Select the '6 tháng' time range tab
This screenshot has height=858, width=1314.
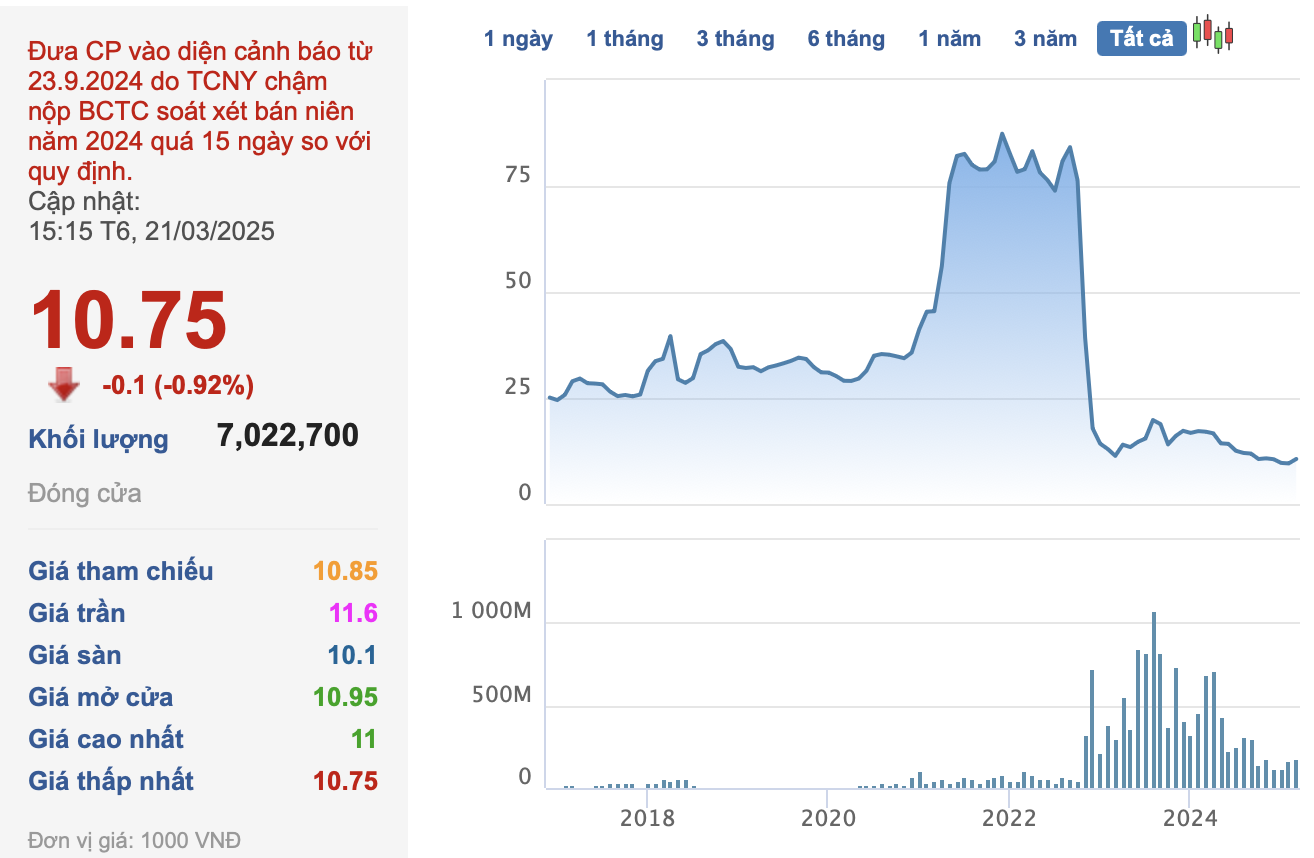847,39
